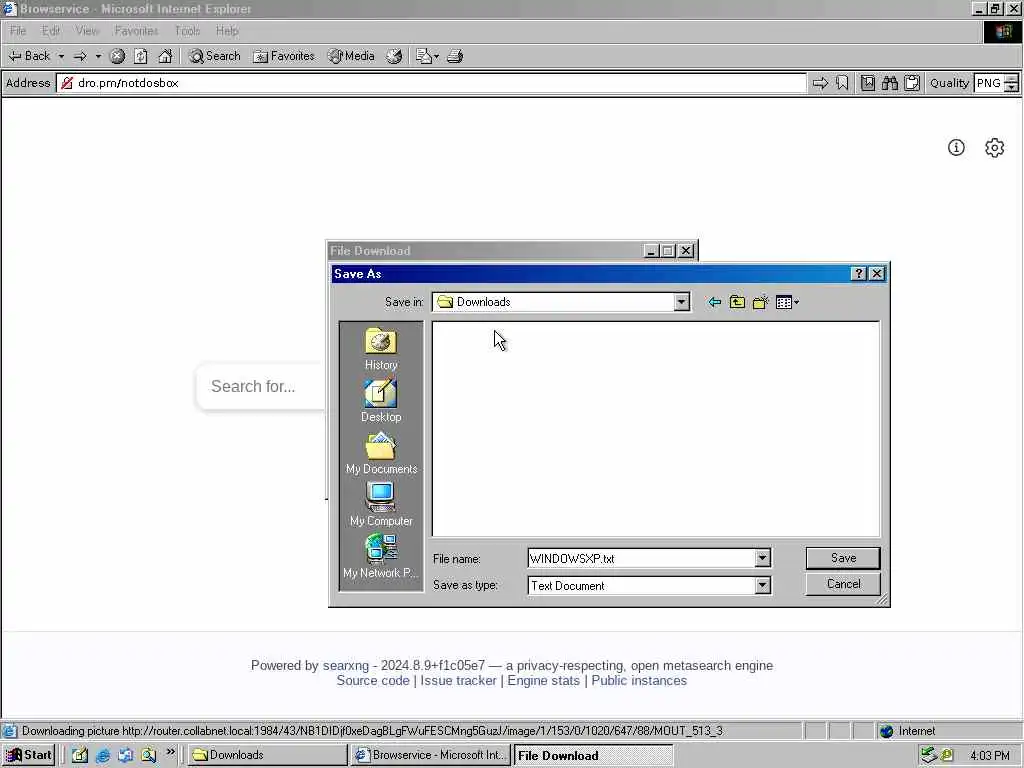Click the File name text field
This screenshot has width=1024, height=768.
tap(641, 558)
